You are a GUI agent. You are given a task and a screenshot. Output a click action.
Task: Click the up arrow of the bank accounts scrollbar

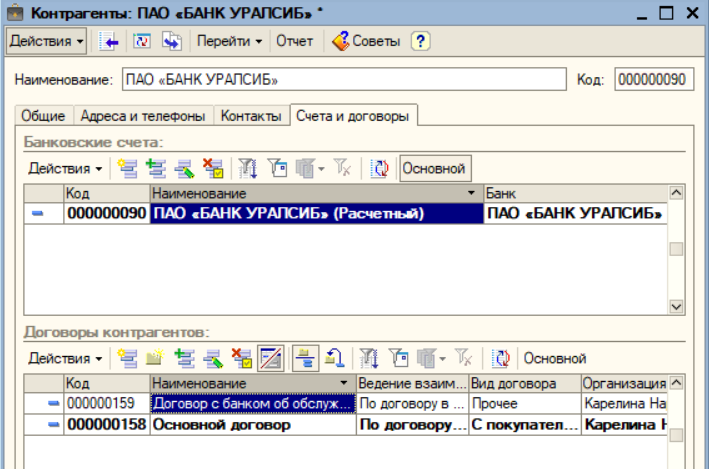pos(676,193)
